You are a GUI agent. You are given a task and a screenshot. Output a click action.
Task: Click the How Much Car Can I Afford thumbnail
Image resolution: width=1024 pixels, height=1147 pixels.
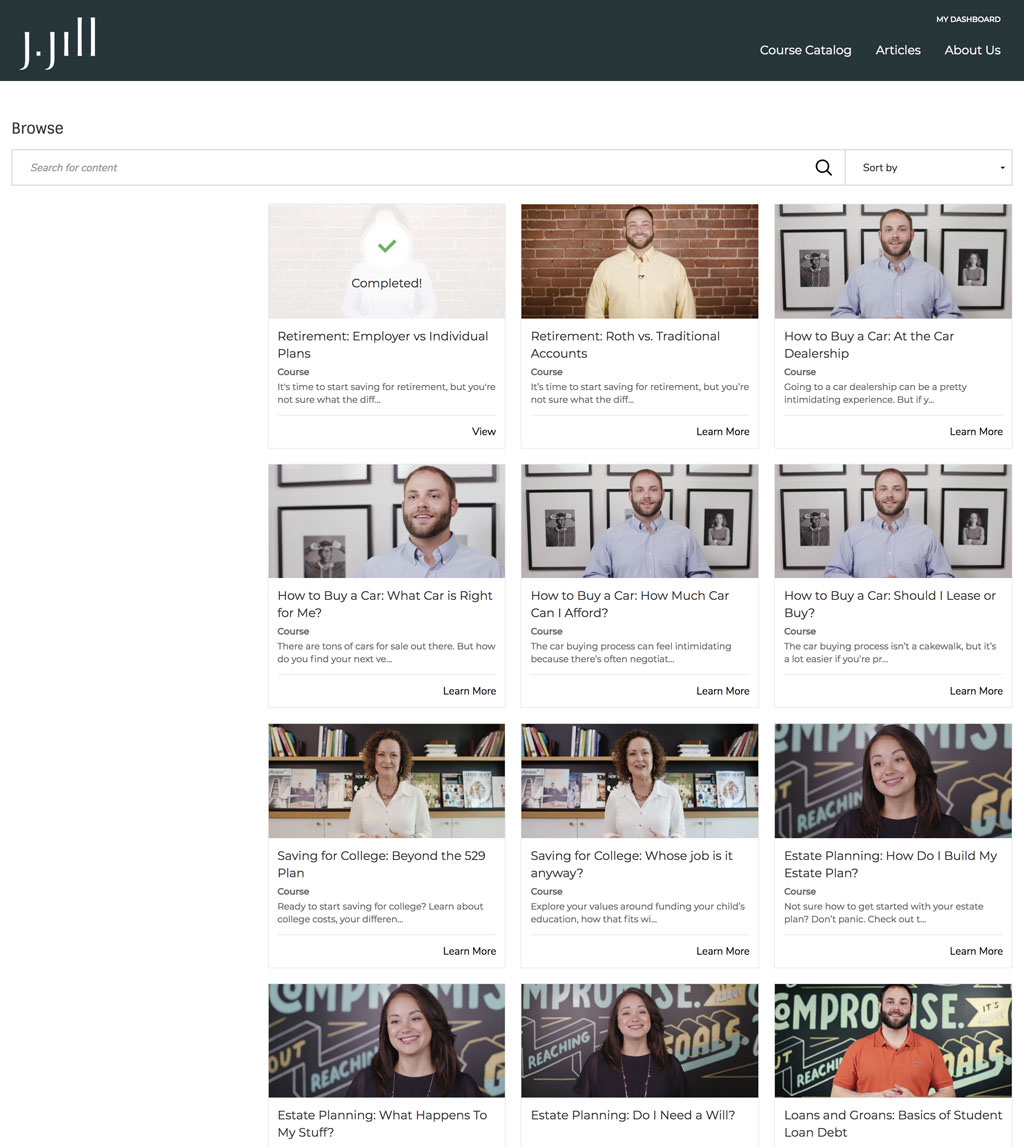coord(639,521)
